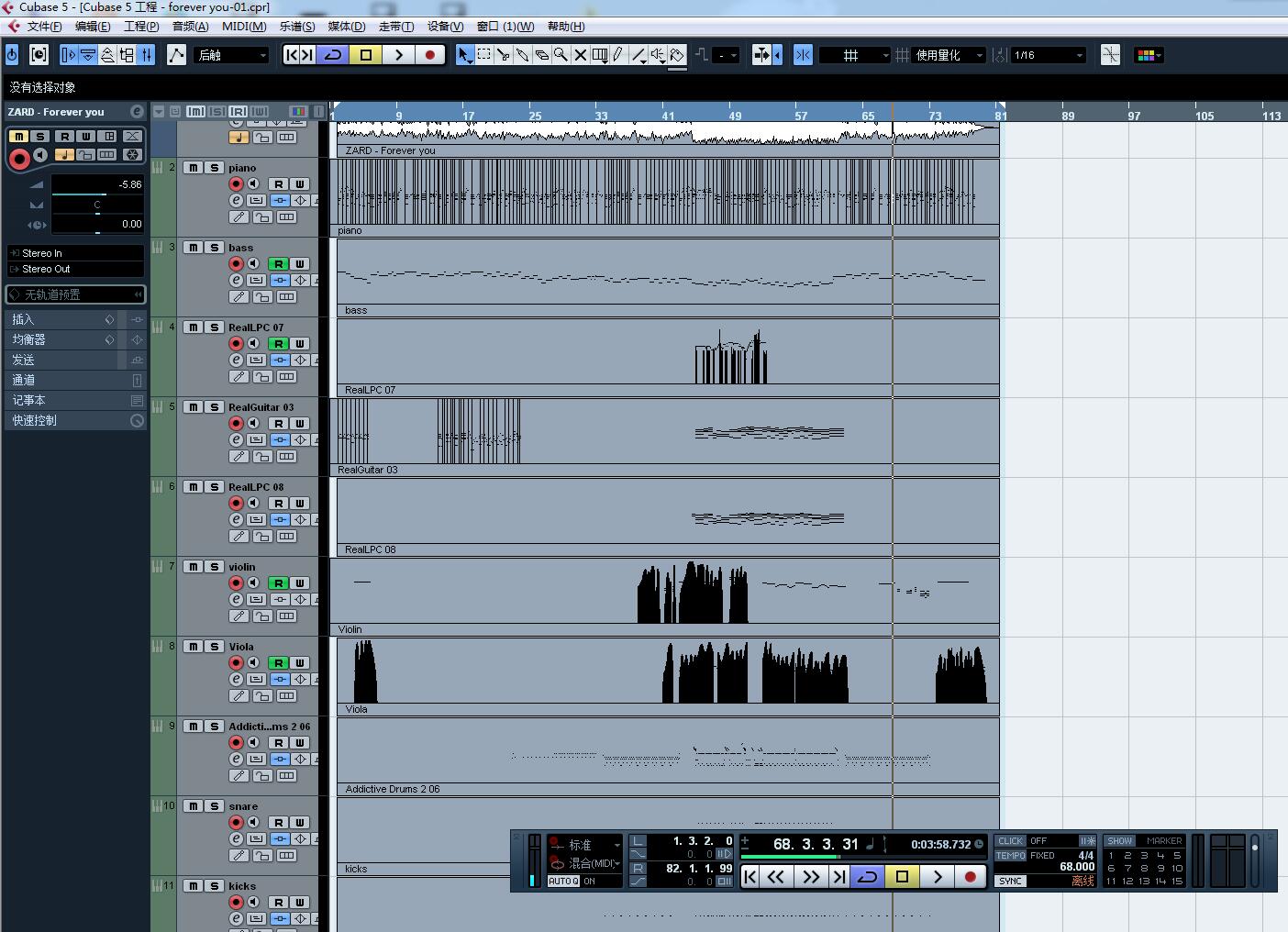Open the 无轨道预置 track preset dropdown
This screenshot has width=1288, height=932.
(75, 294)
